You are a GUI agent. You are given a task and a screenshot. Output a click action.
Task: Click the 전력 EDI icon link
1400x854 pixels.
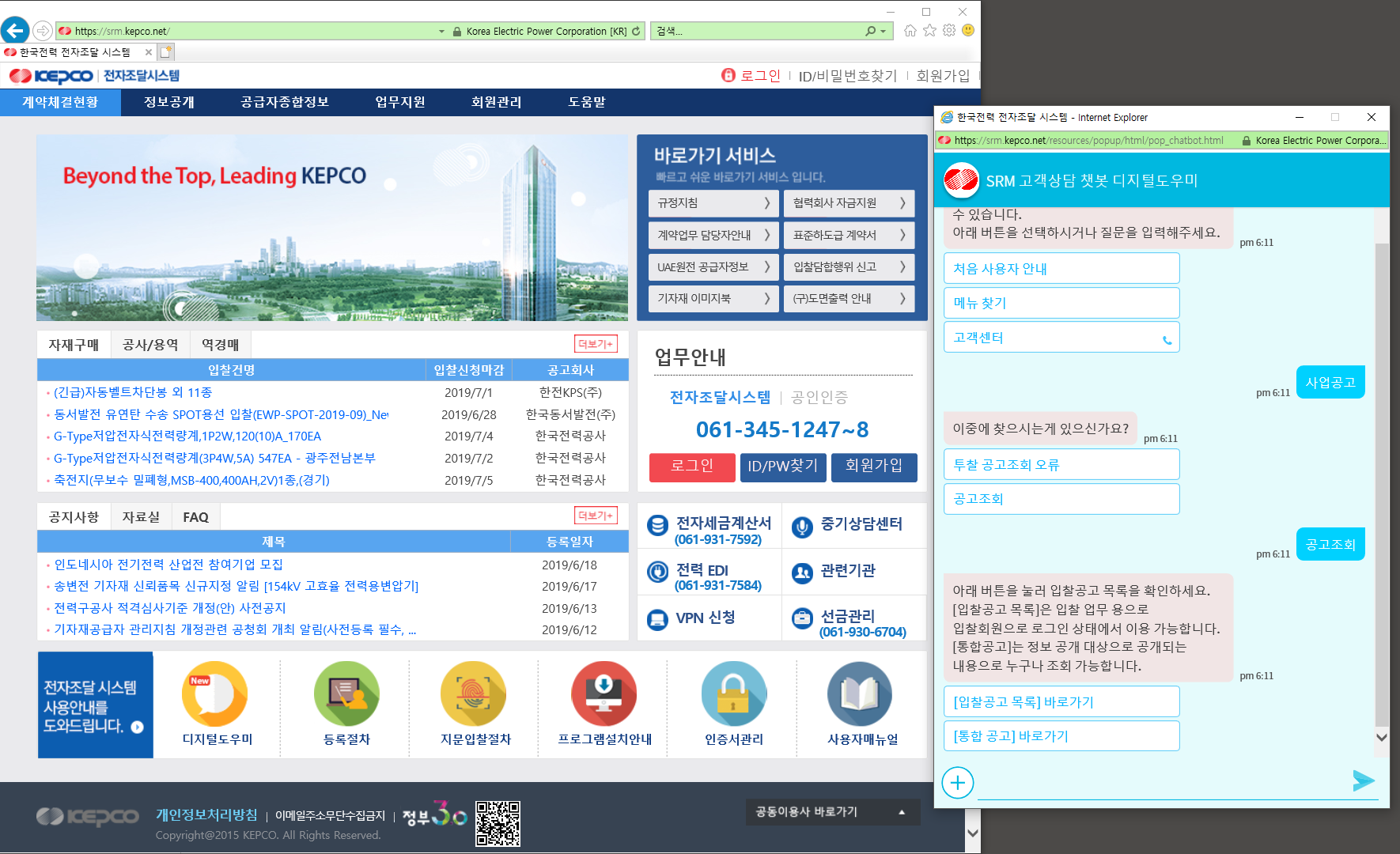click(657, 572)
